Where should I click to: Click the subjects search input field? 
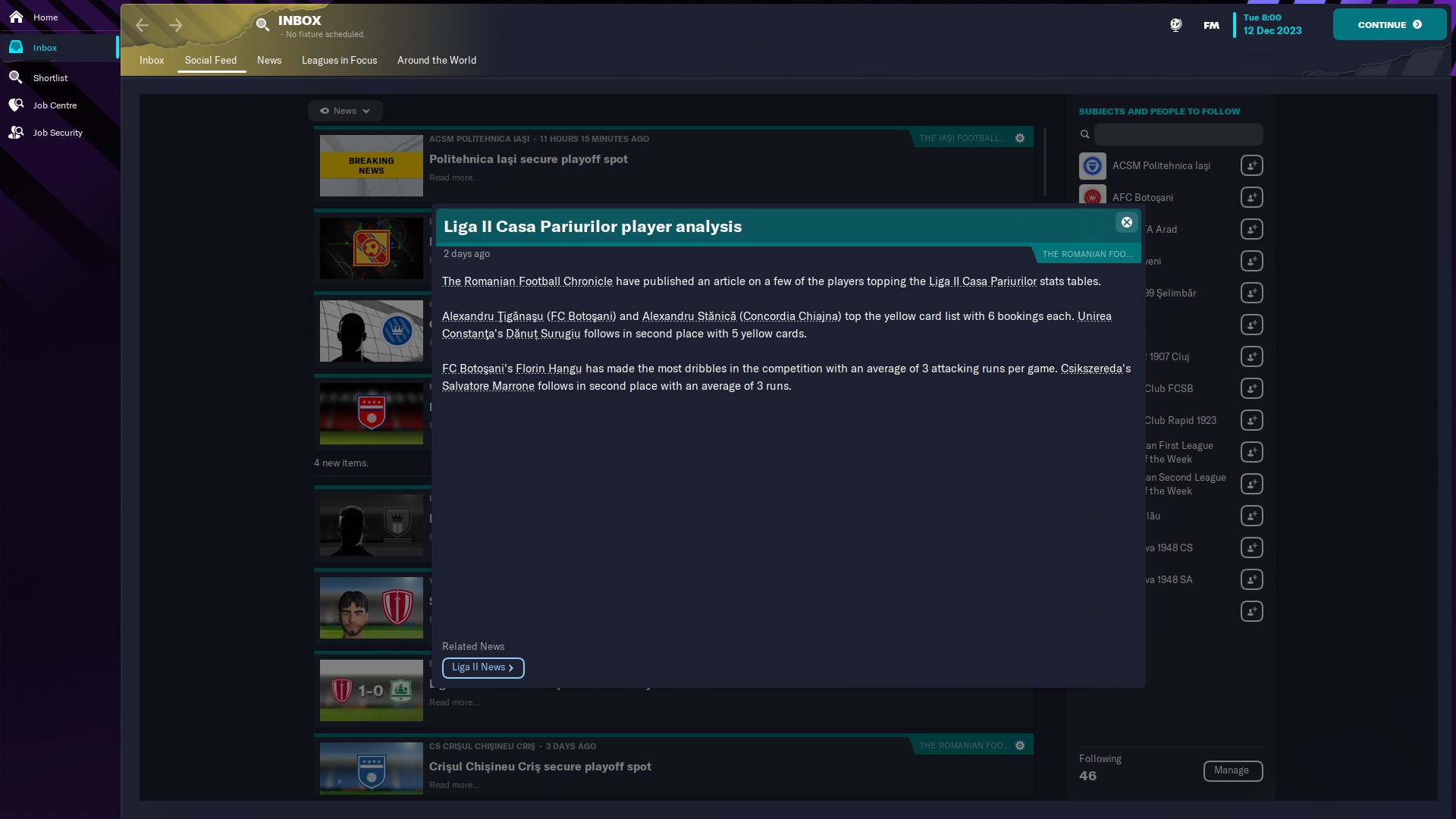click(x=1178, y=134)
